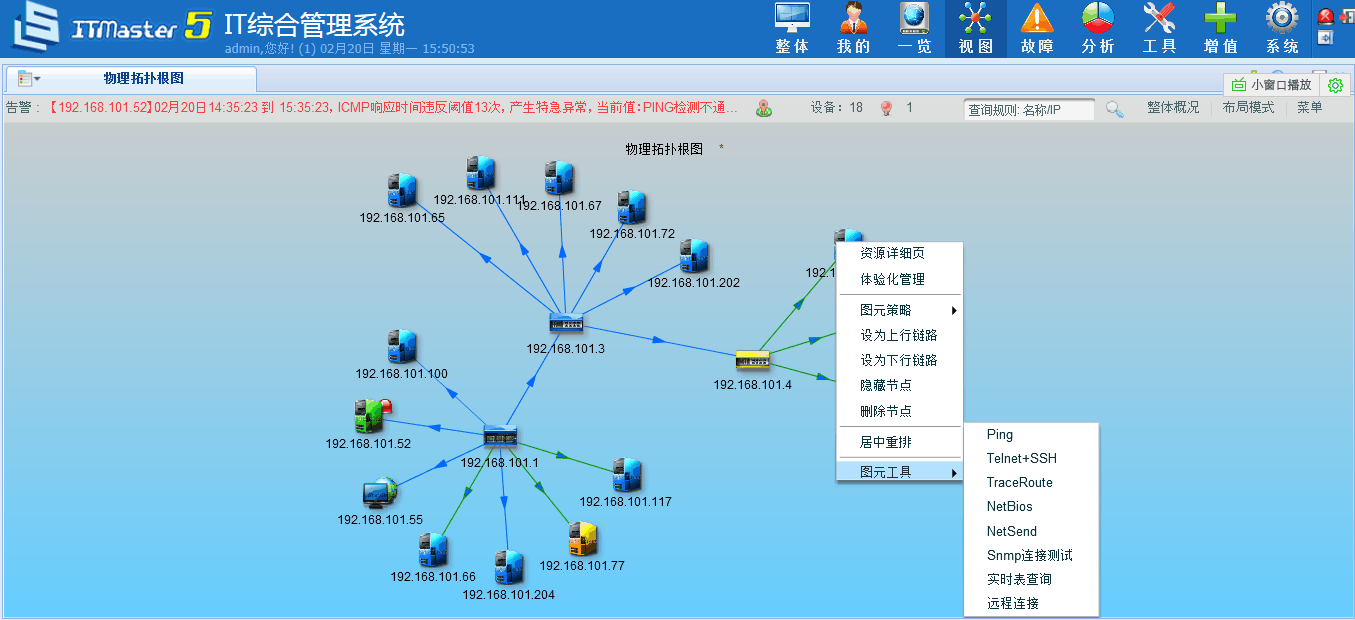Switch to the 视图 topology view module

[975, 29]
